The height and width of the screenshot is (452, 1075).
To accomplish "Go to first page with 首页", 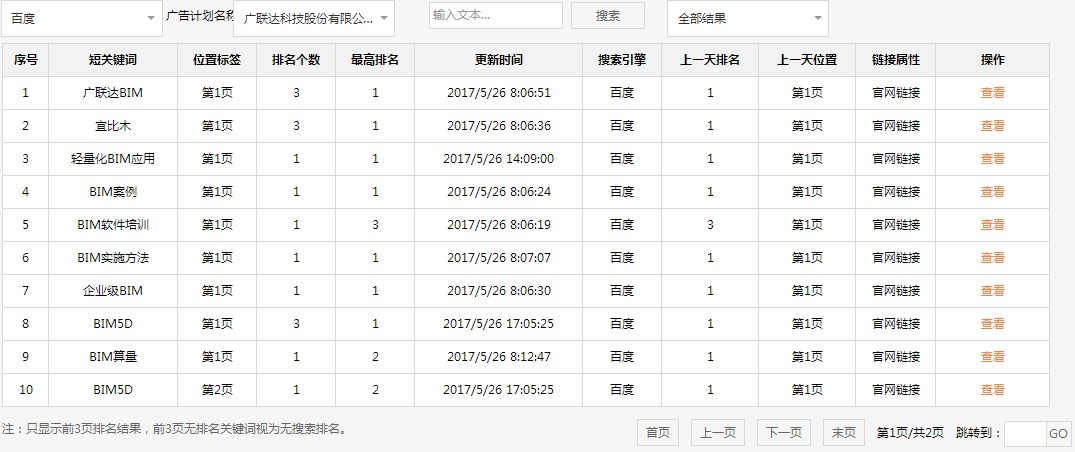I will tap(657, 433).
